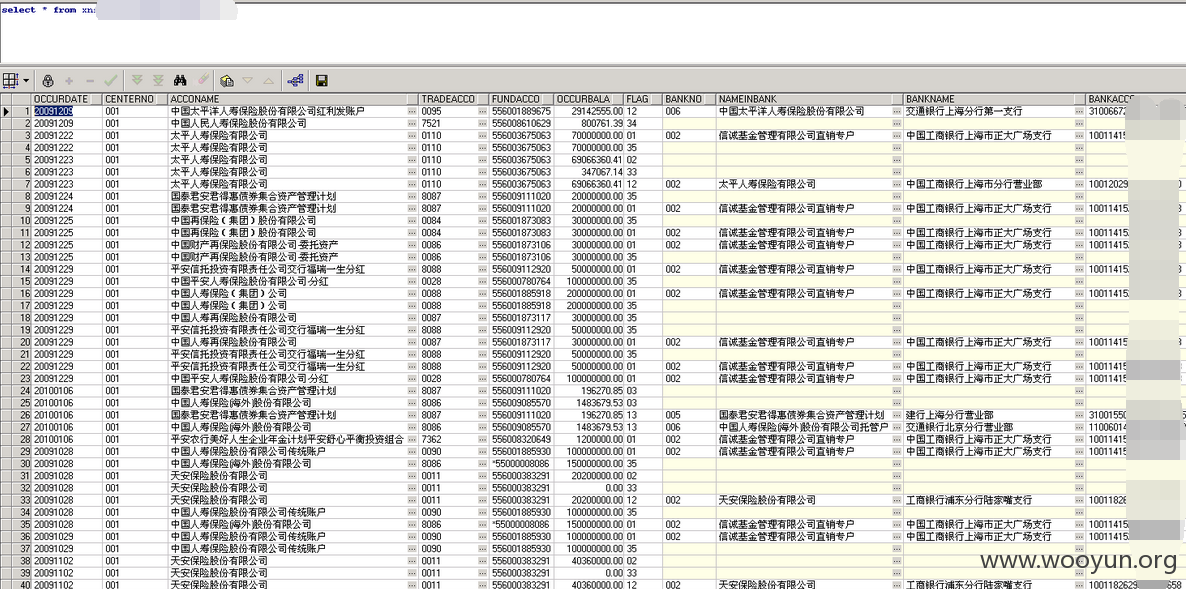Click the post changes checkmark icon
This screenshot has height=589, width=1186.
pos(111,80)
